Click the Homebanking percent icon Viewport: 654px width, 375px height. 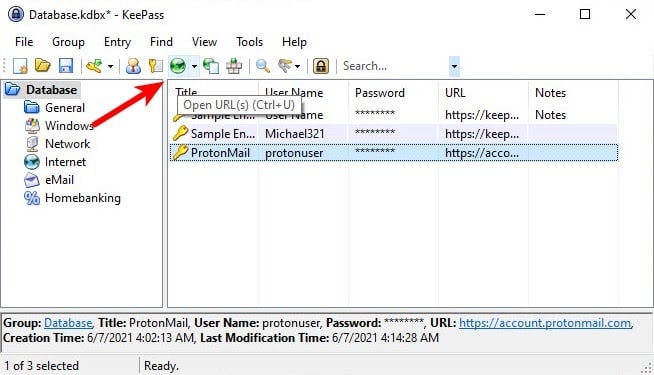tap(32, 198)
